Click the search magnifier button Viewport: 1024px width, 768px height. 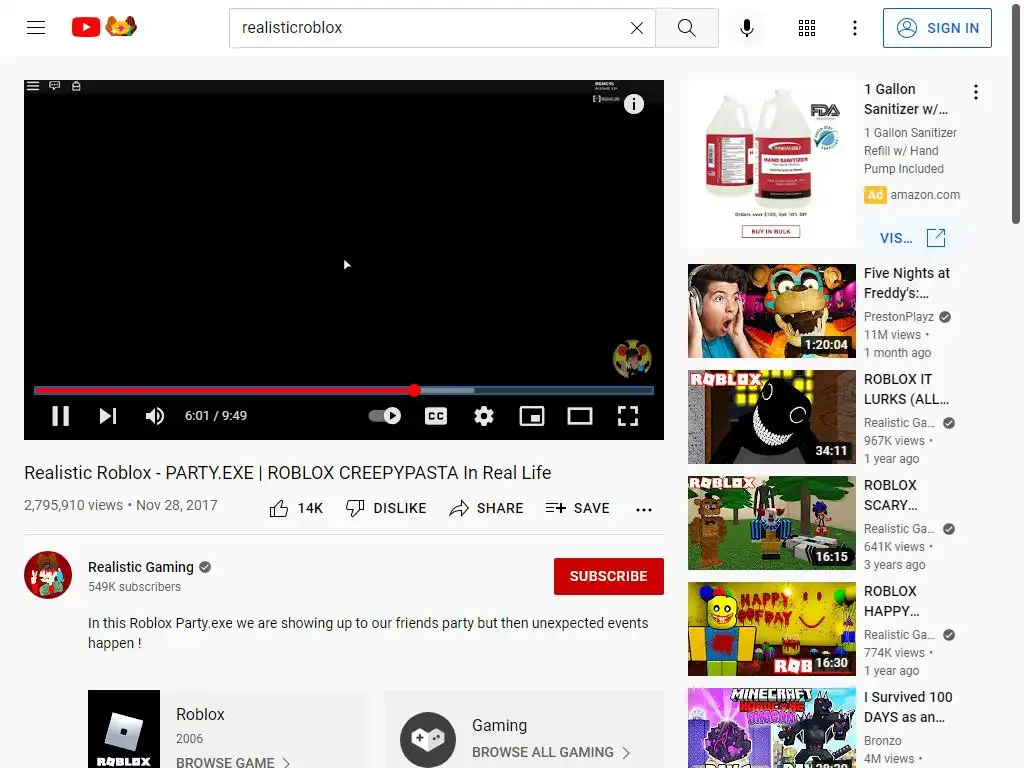[x=686, y=27]
